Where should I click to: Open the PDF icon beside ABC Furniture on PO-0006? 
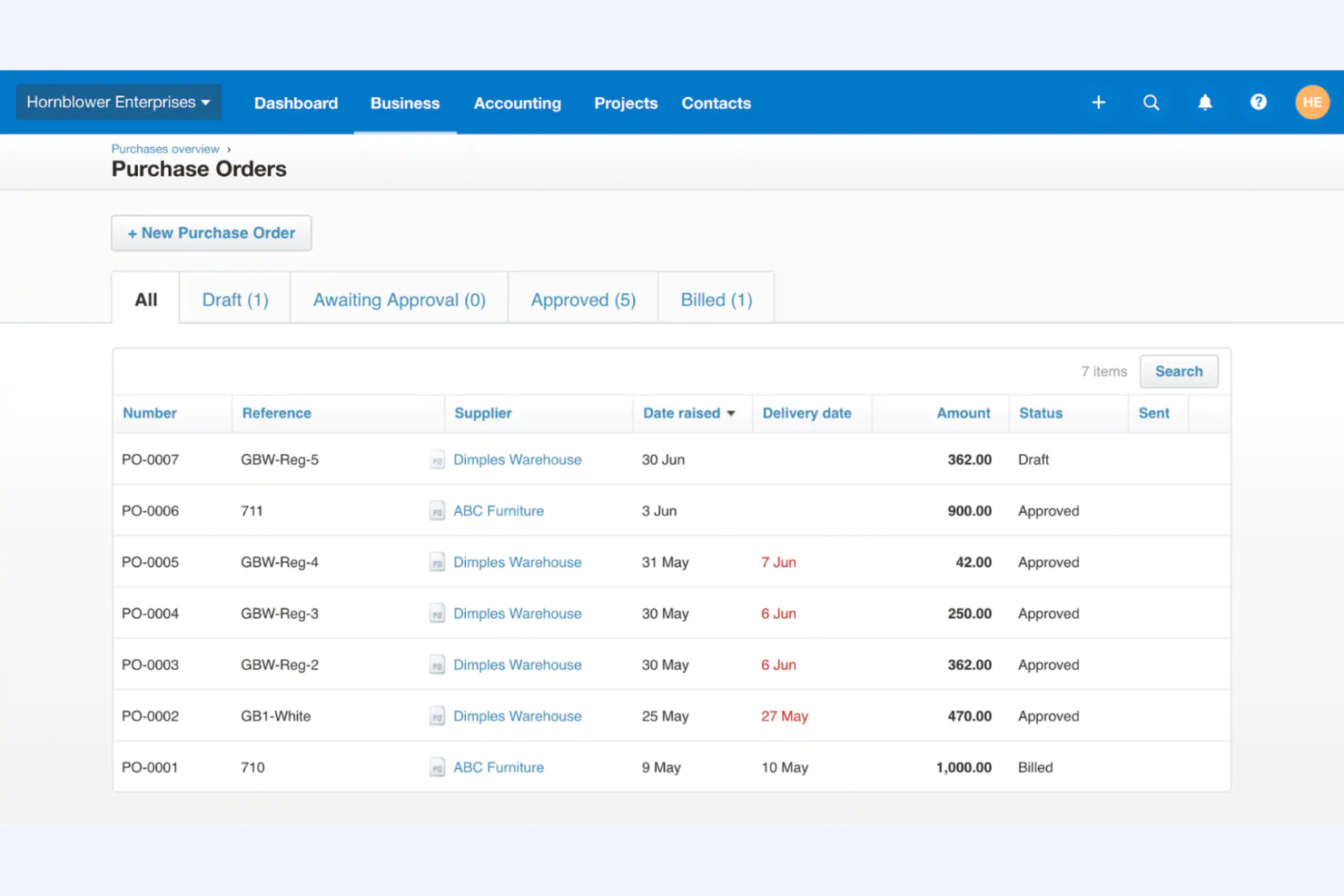pyautogui.click(x=437, y=510)
